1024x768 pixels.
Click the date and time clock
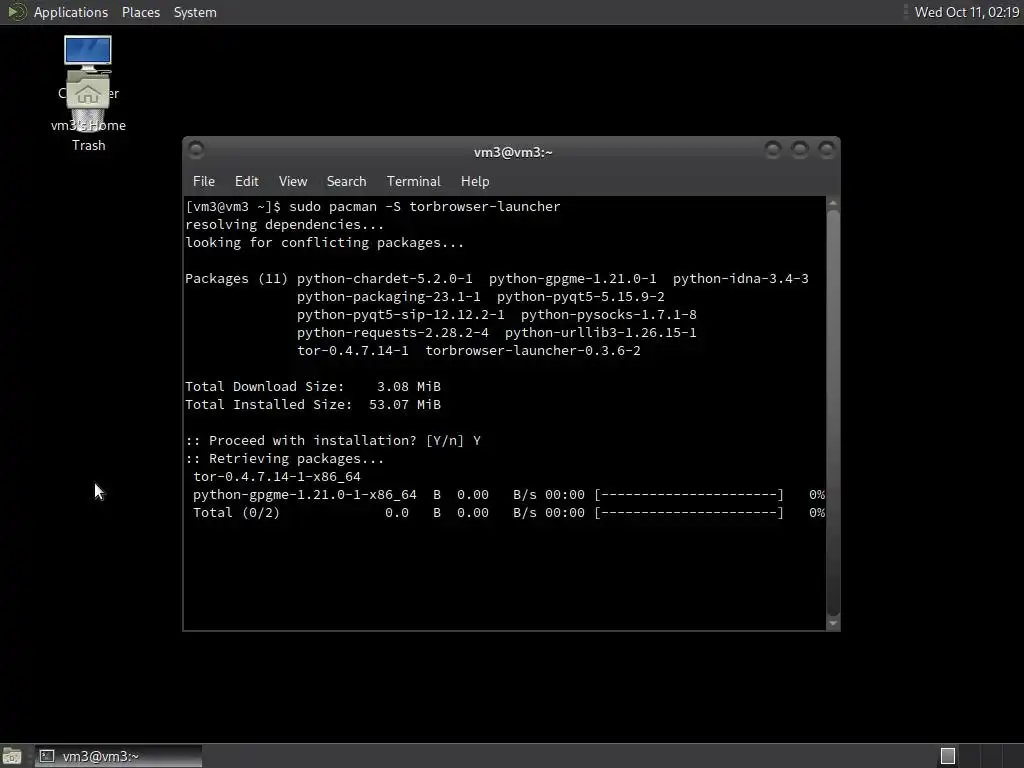point(967,12)
